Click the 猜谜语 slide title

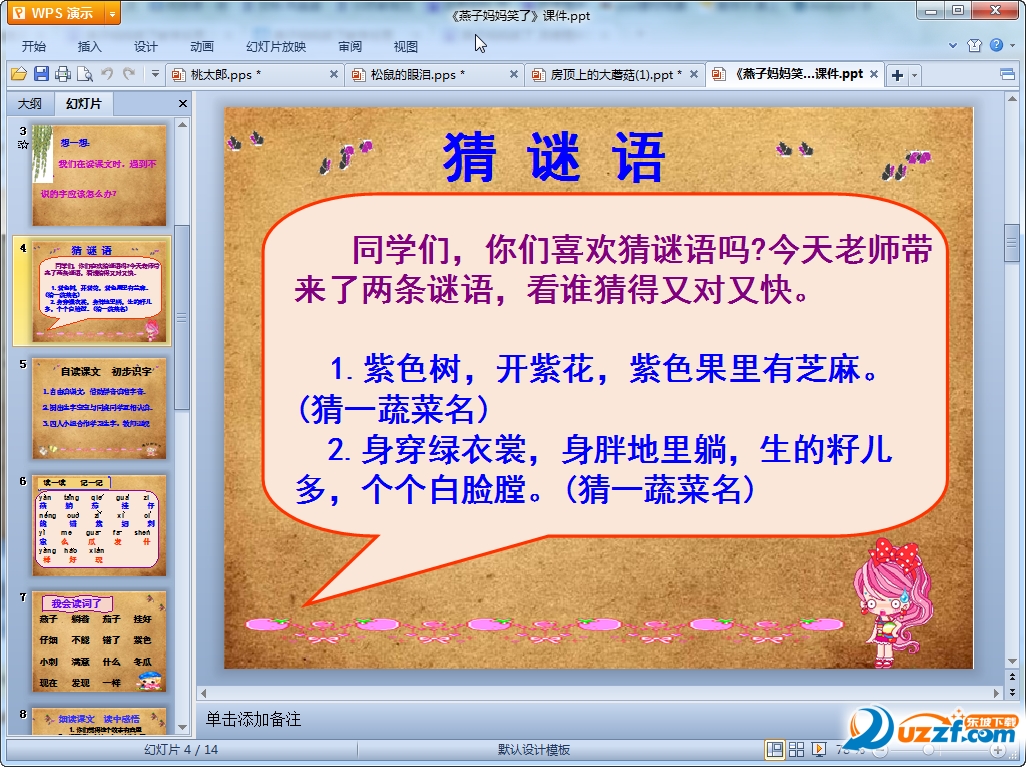point(554,156)
